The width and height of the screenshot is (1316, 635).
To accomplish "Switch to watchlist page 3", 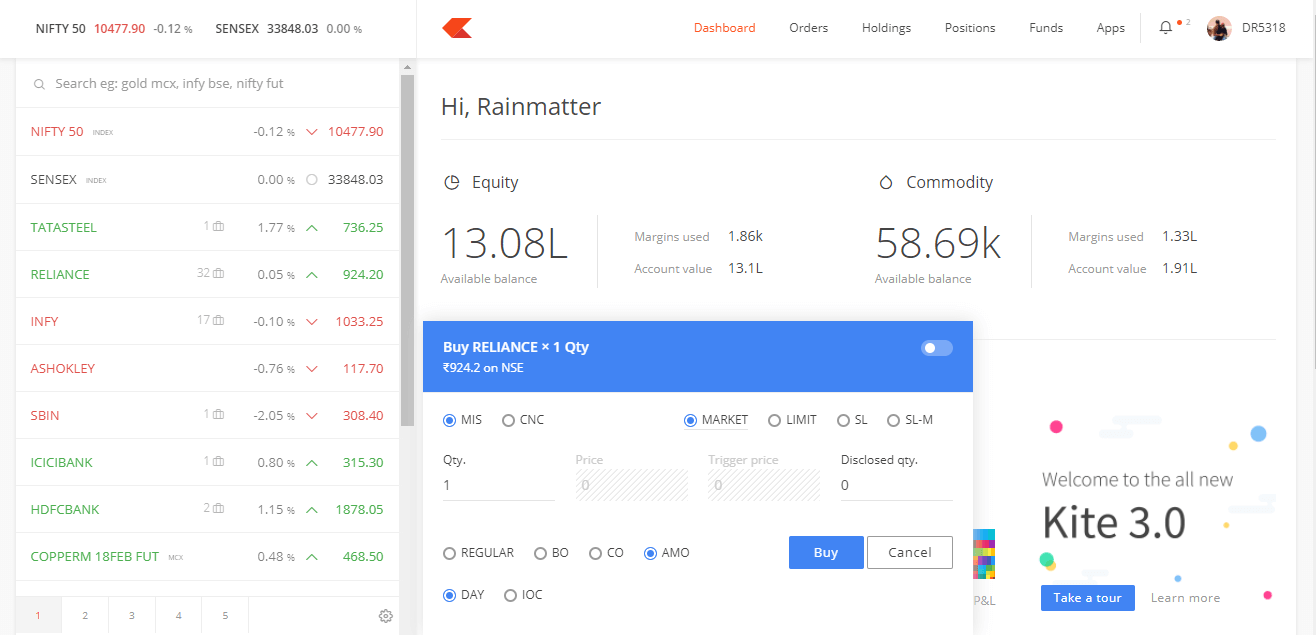I will 132,616.
